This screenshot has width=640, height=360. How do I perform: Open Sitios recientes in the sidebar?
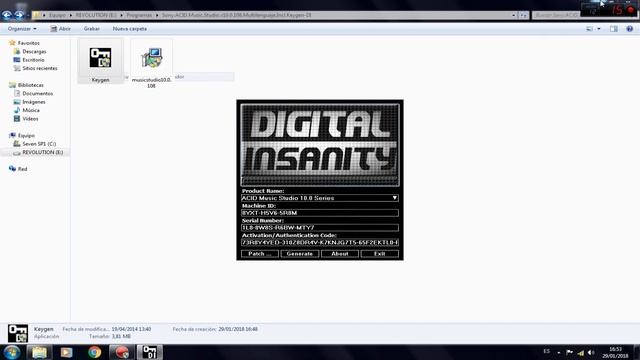40,68
